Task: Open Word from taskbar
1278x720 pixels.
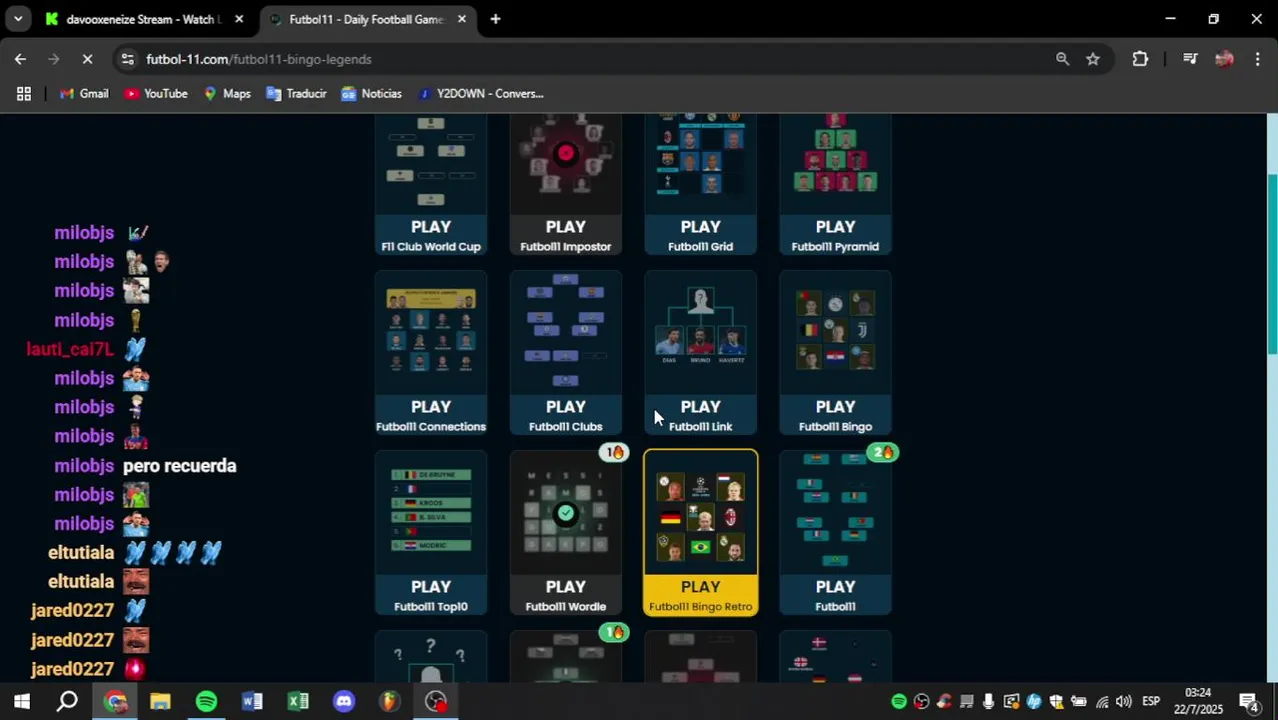Action: click(x=252, y=701)
